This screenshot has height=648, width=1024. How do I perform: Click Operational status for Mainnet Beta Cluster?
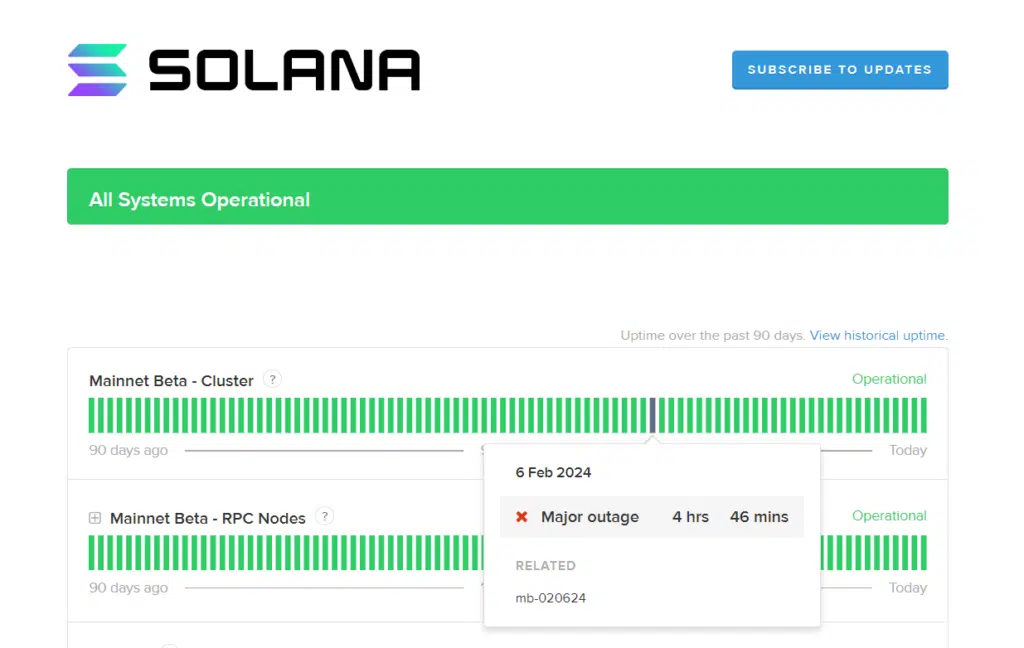coord(888,379)
